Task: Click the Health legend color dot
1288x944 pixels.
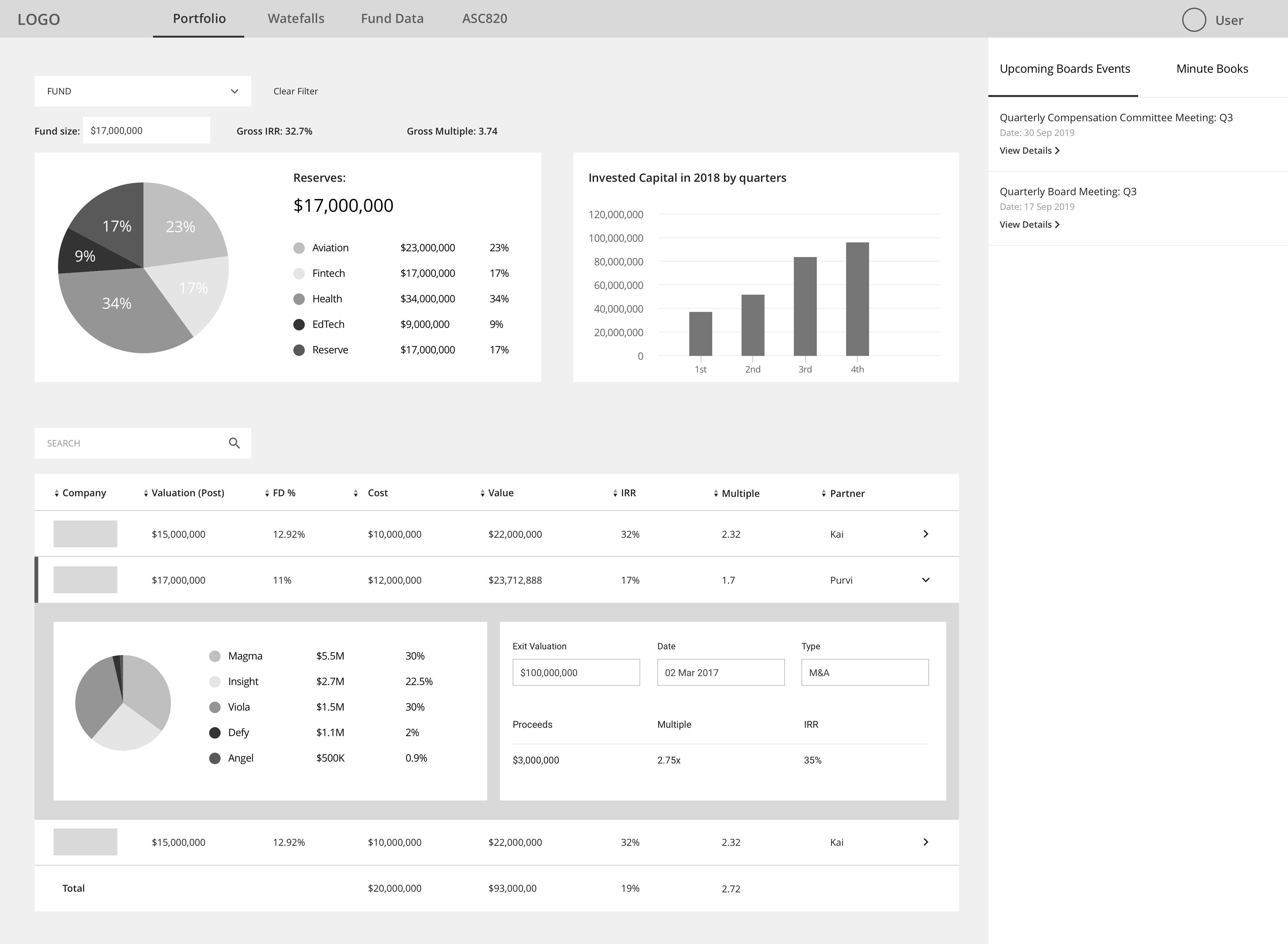Action: click(299, 299)
